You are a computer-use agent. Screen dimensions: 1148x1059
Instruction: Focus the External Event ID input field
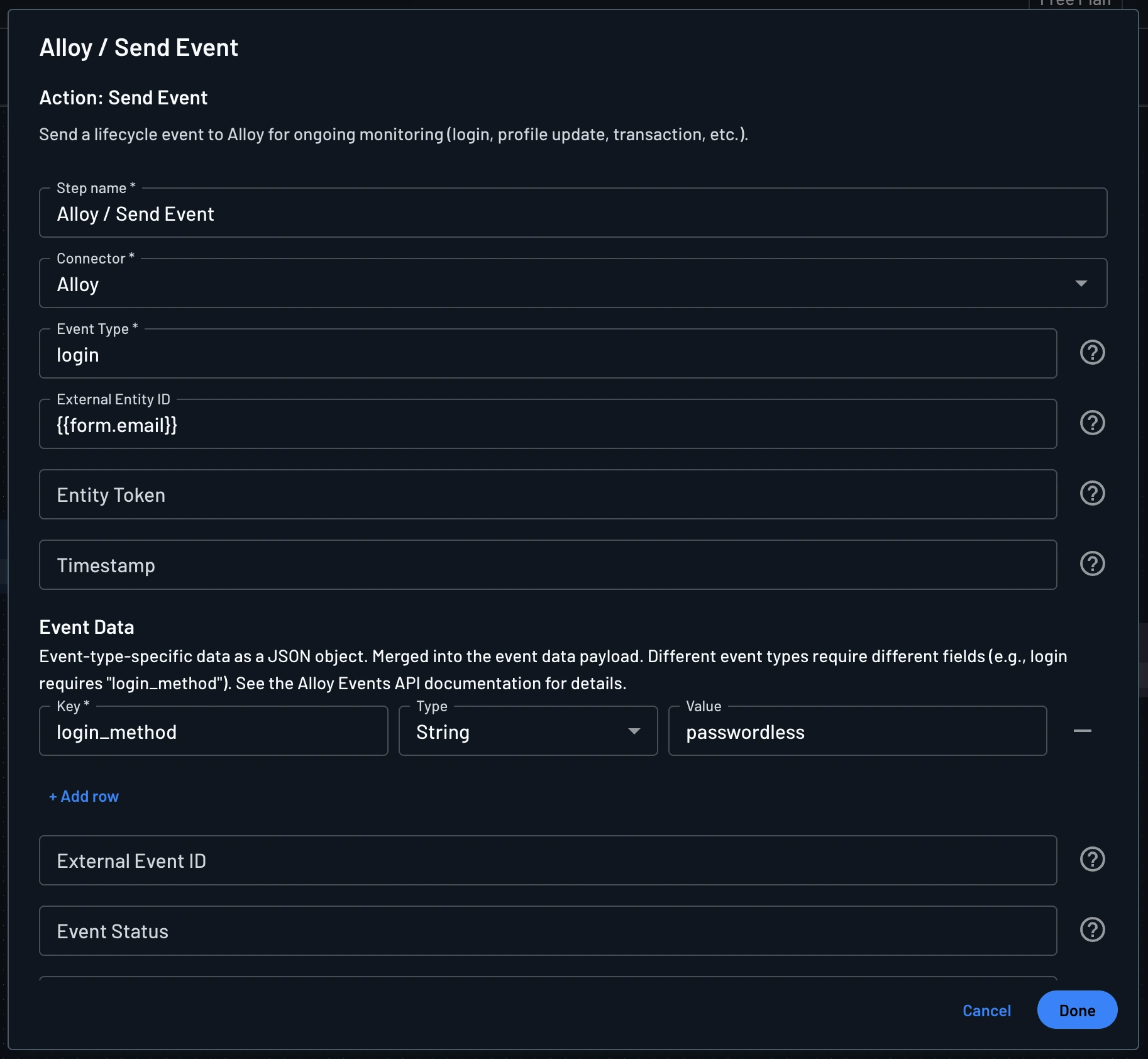point(548,860)
